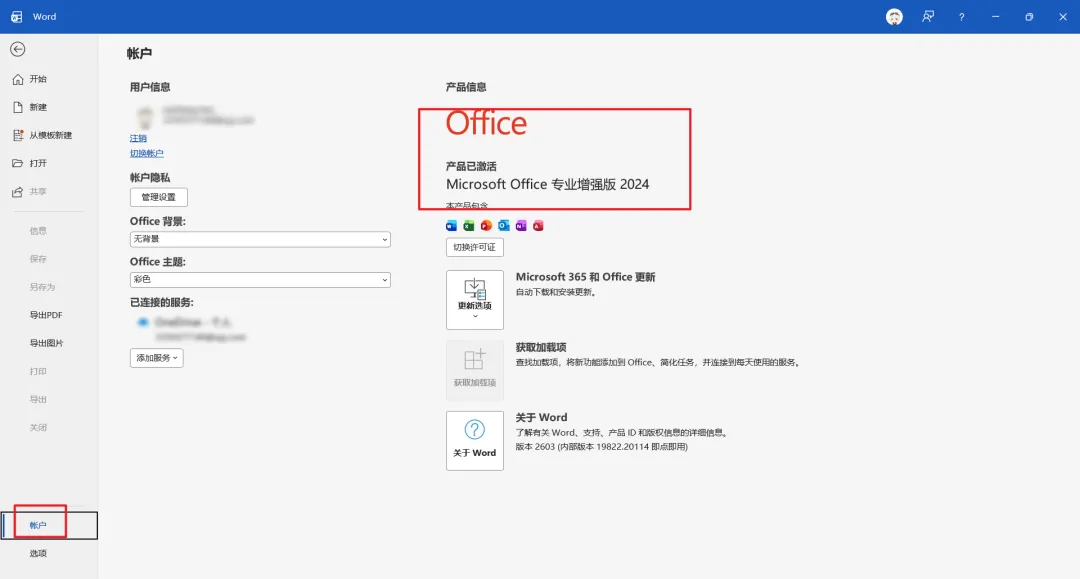Click the Word product icon
The image size is (1080, 579).
point(451,226)
